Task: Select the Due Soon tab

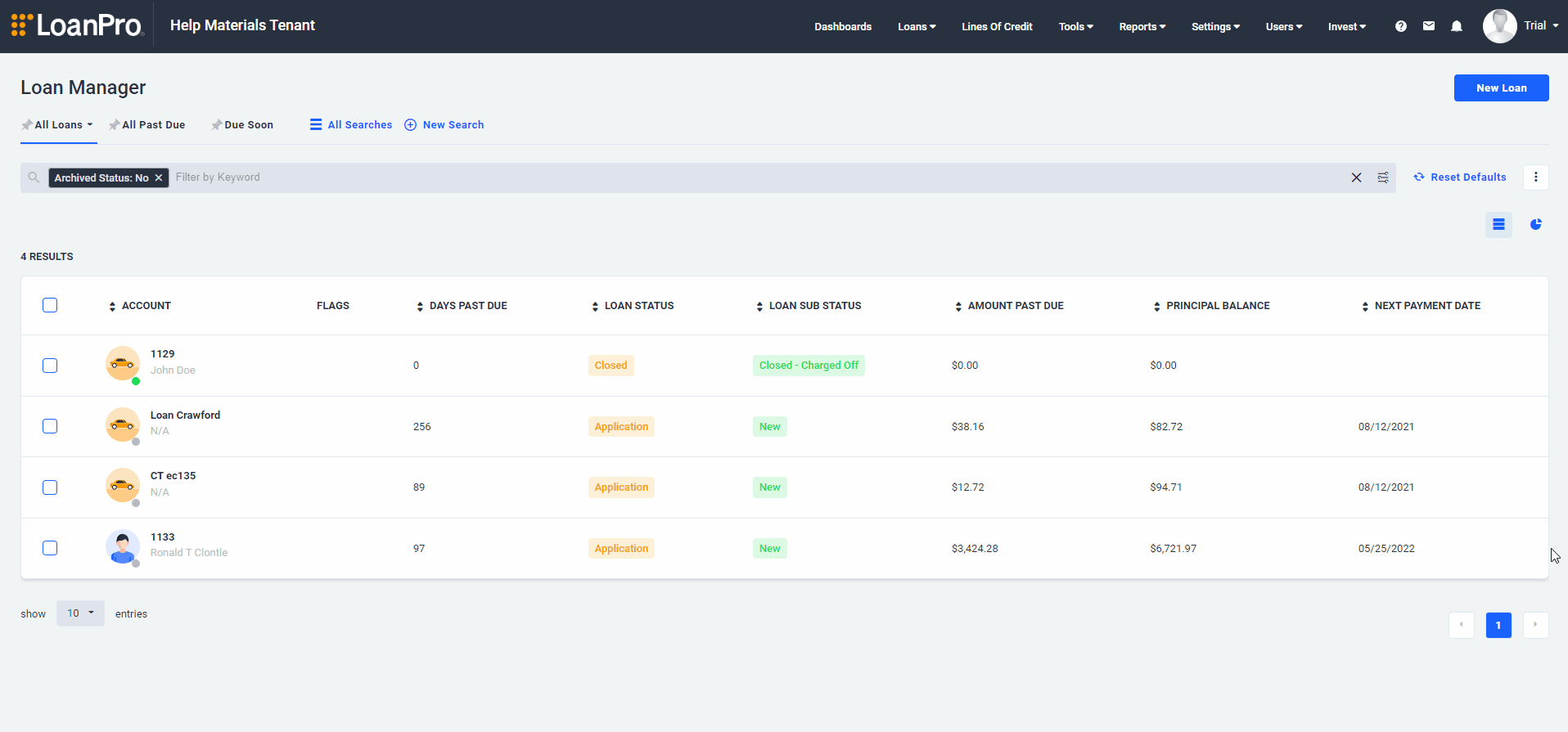Action: coord(242,125)
